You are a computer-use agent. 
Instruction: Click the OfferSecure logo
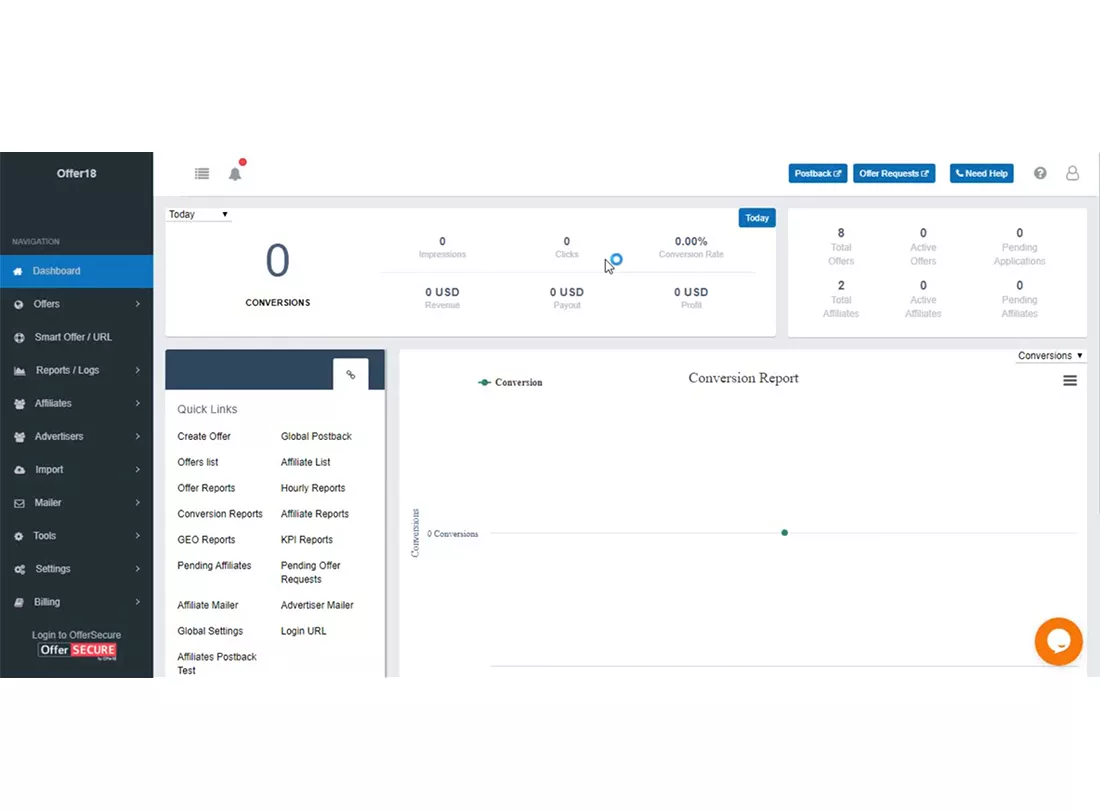click(x=77, y=650)
